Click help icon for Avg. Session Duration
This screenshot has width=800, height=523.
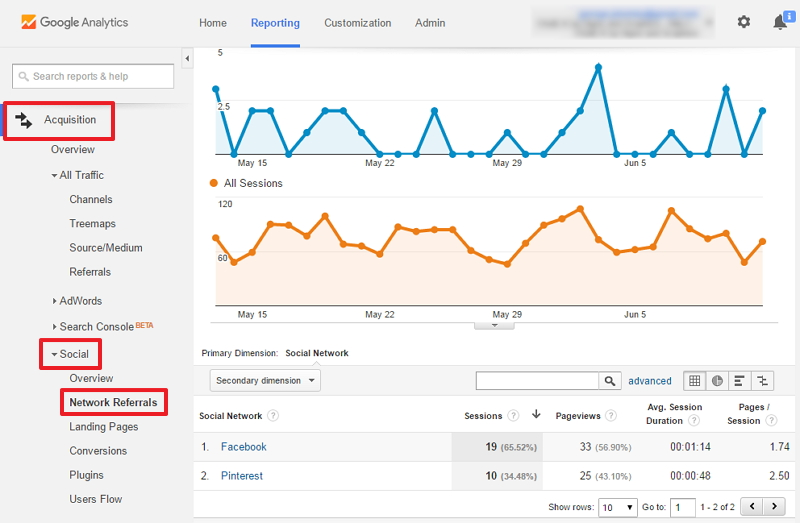693,420
